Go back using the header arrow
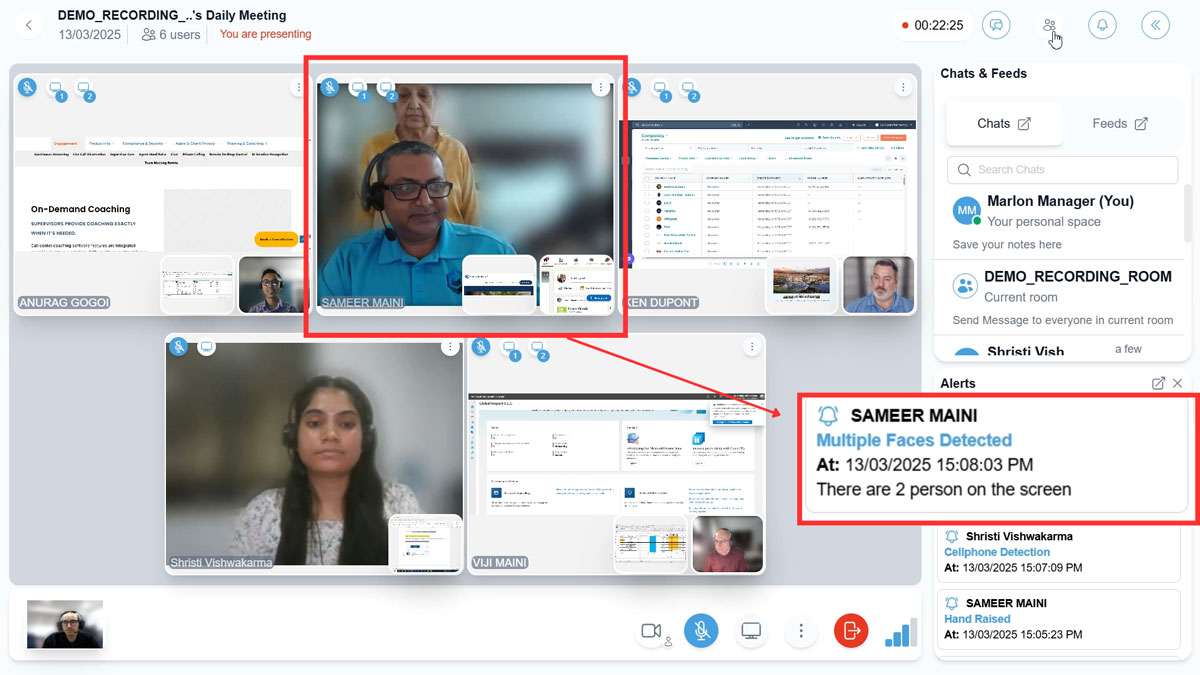 pyautogui.click(x=29, y=26)
